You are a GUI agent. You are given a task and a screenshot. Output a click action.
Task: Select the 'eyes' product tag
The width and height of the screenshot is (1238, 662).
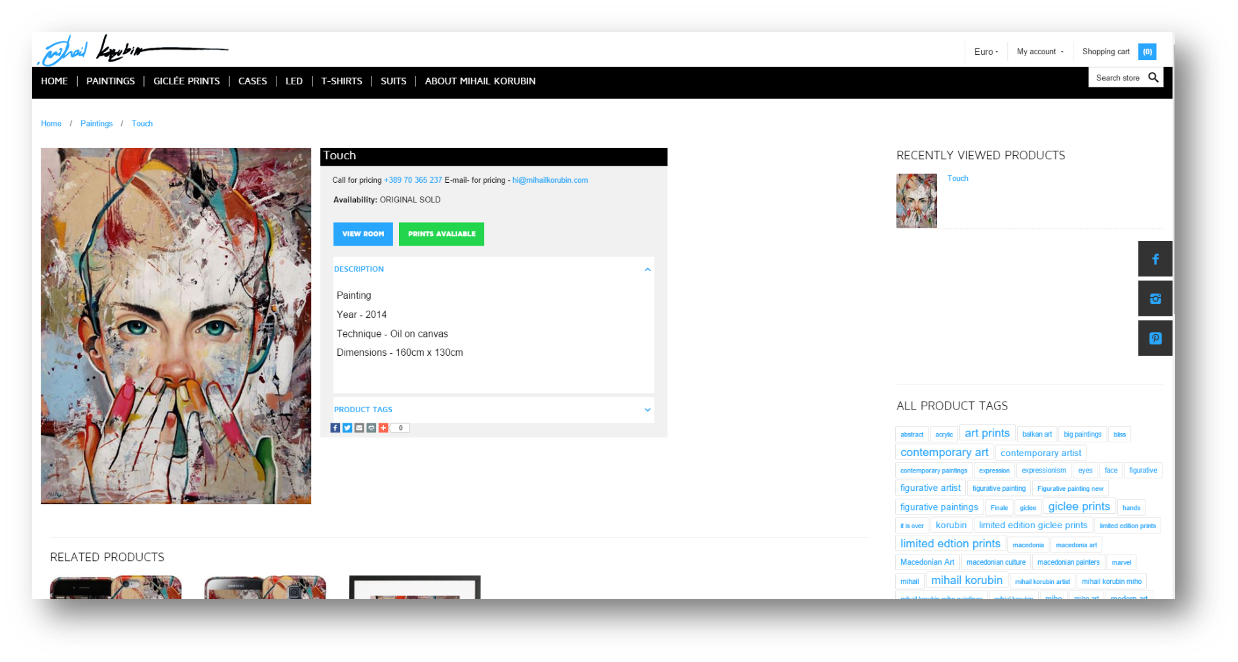[1085, 471]
